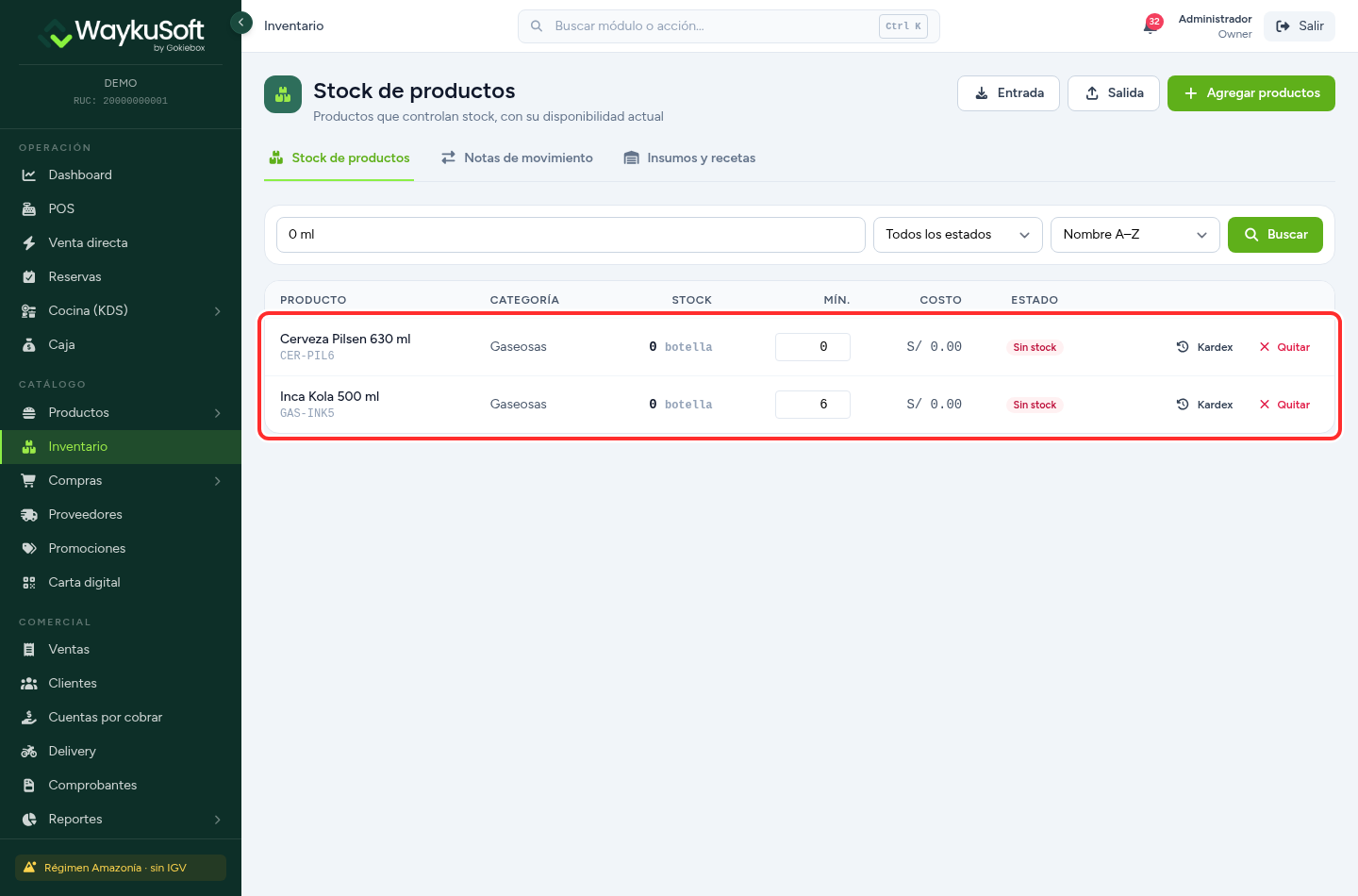Remove Inca Kola 500 ml with Quitar
Screen dimensions: 1358x896
[x=1284, y=405]
